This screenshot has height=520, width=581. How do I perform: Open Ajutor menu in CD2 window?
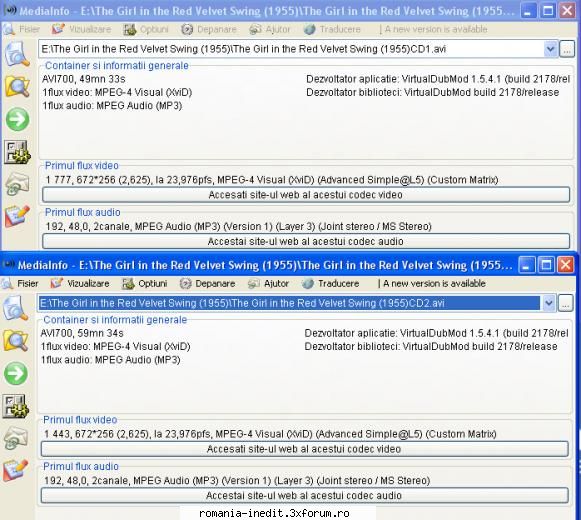click(x=269, y=284)
